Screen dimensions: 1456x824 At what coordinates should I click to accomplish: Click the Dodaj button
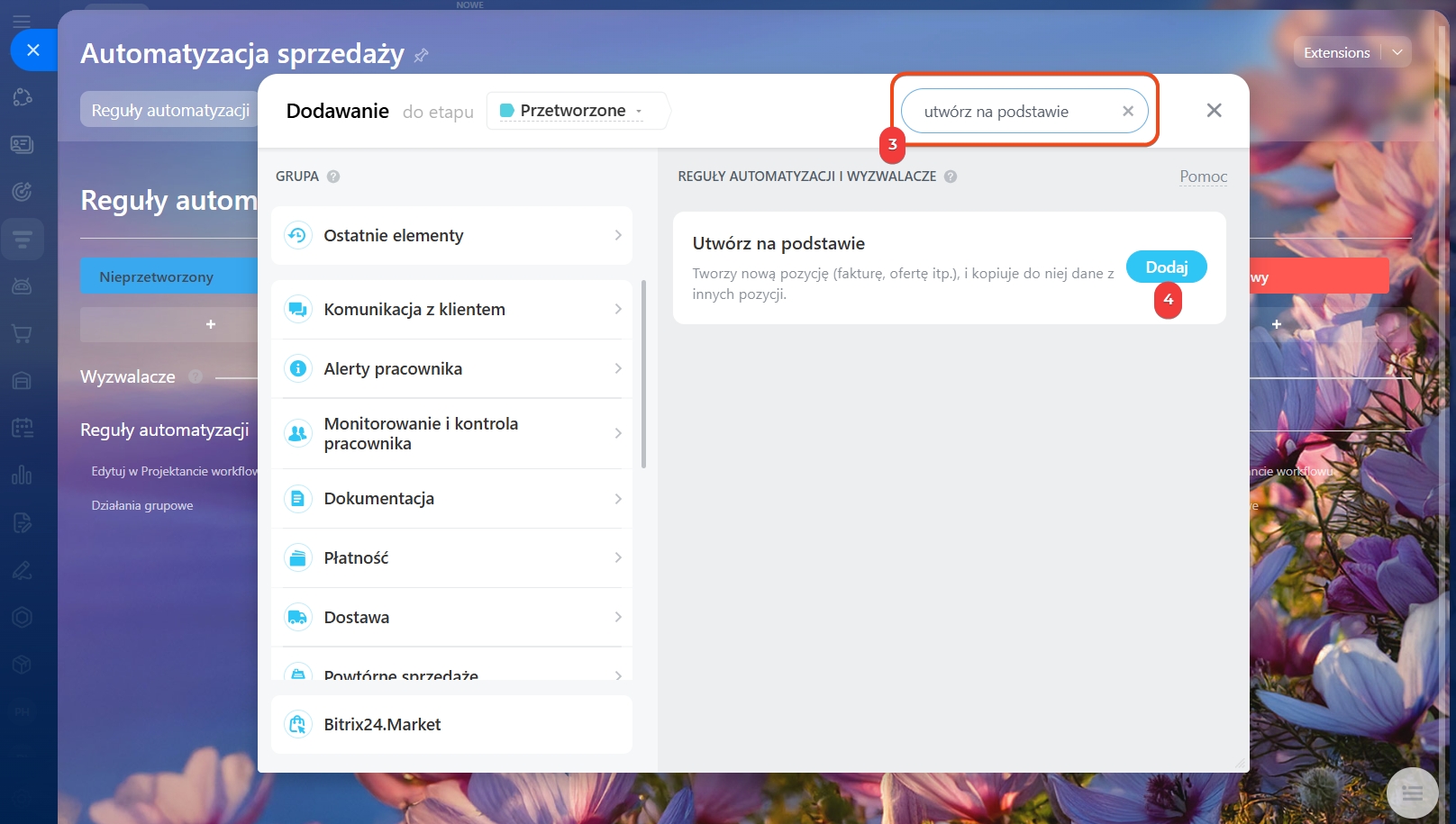click(1167, 267)
